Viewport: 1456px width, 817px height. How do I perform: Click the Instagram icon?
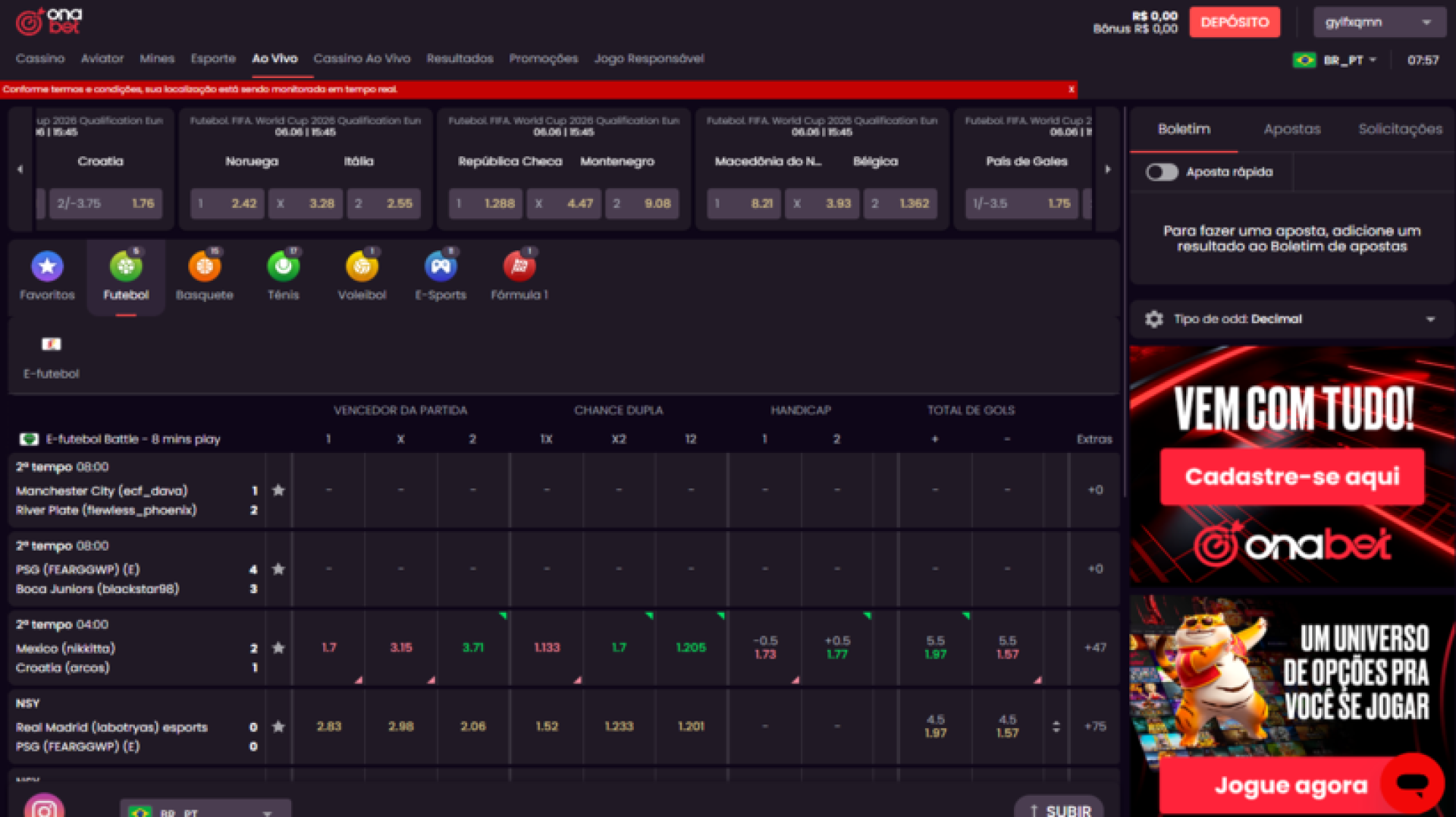click(44, 808)
